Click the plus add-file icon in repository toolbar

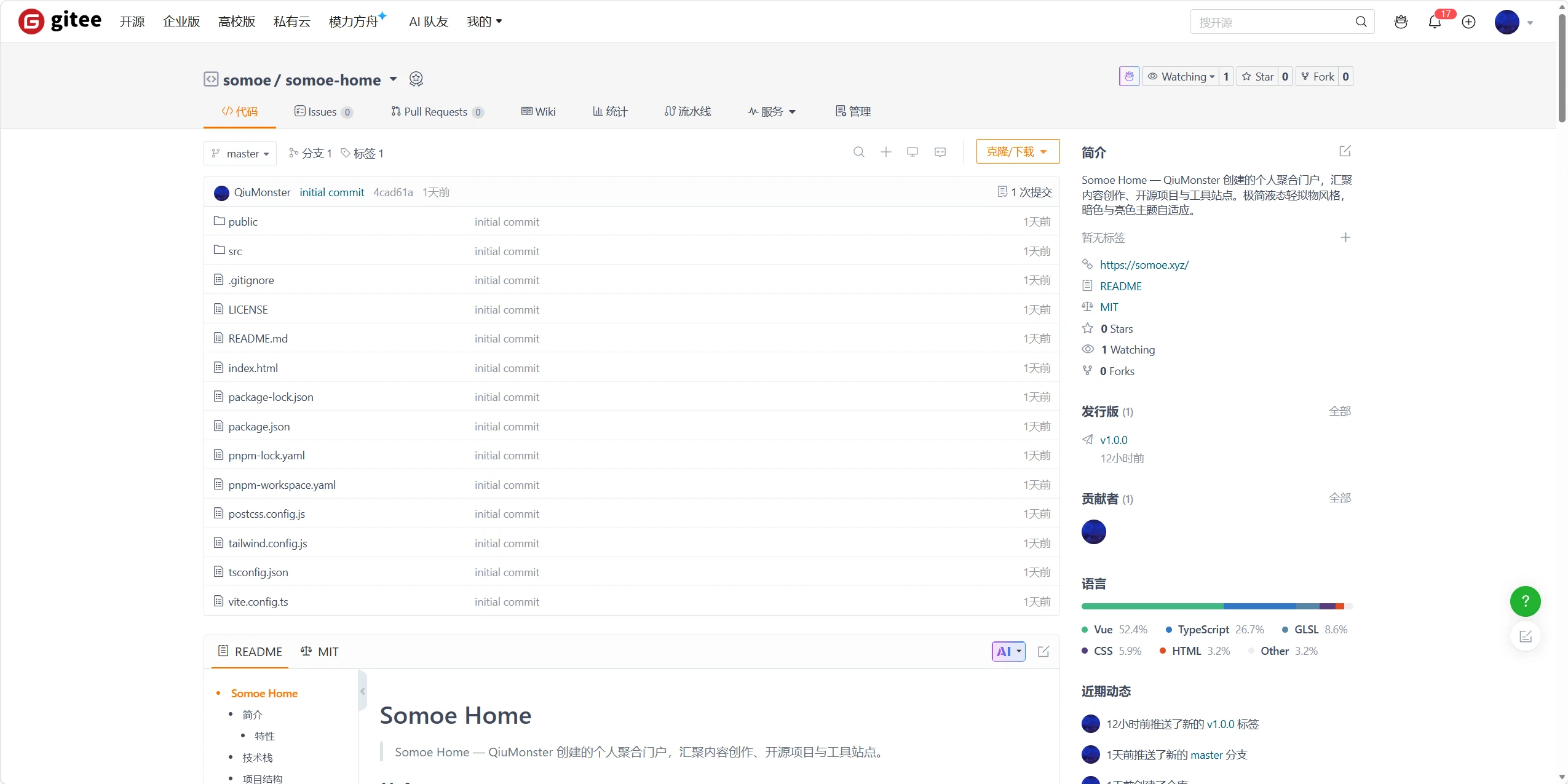[886, 152]
